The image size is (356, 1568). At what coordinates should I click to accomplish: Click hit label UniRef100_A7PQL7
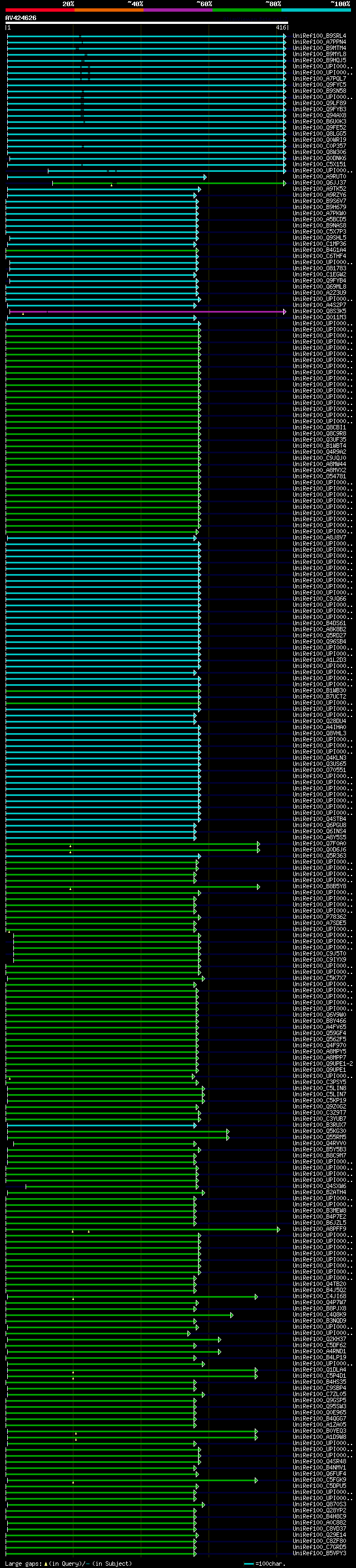point(319,78)
